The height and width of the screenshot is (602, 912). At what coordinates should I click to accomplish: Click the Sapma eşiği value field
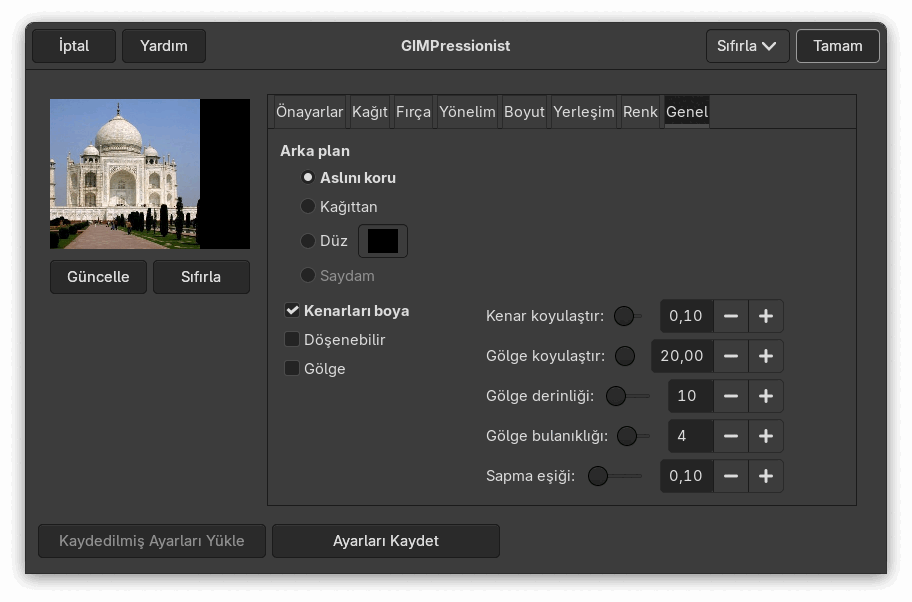[x=686, y=476]
